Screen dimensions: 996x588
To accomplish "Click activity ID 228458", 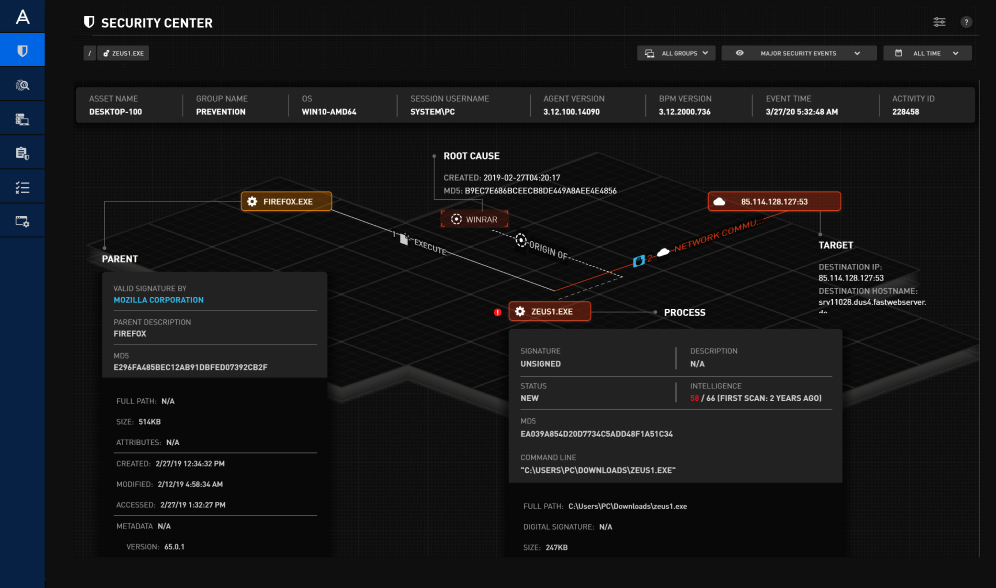I will (906, 112).
